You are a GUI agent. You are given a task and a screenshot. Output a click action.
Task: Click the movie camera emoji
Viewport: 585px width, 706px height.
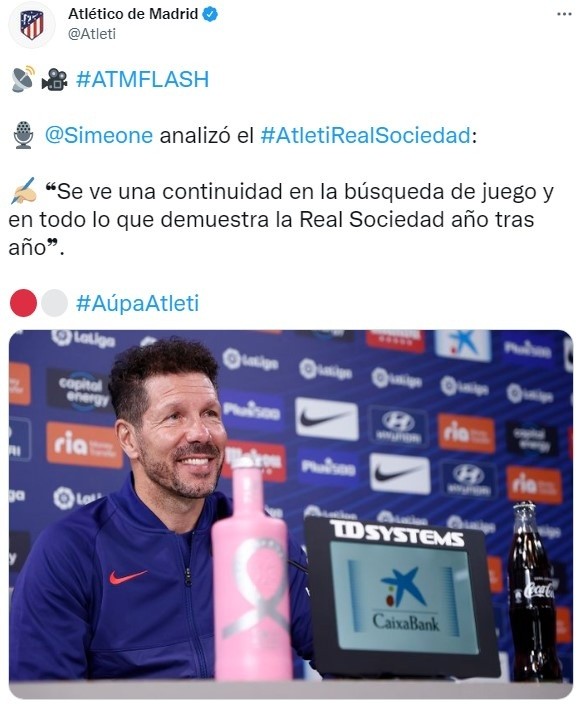tap(54, 80)
